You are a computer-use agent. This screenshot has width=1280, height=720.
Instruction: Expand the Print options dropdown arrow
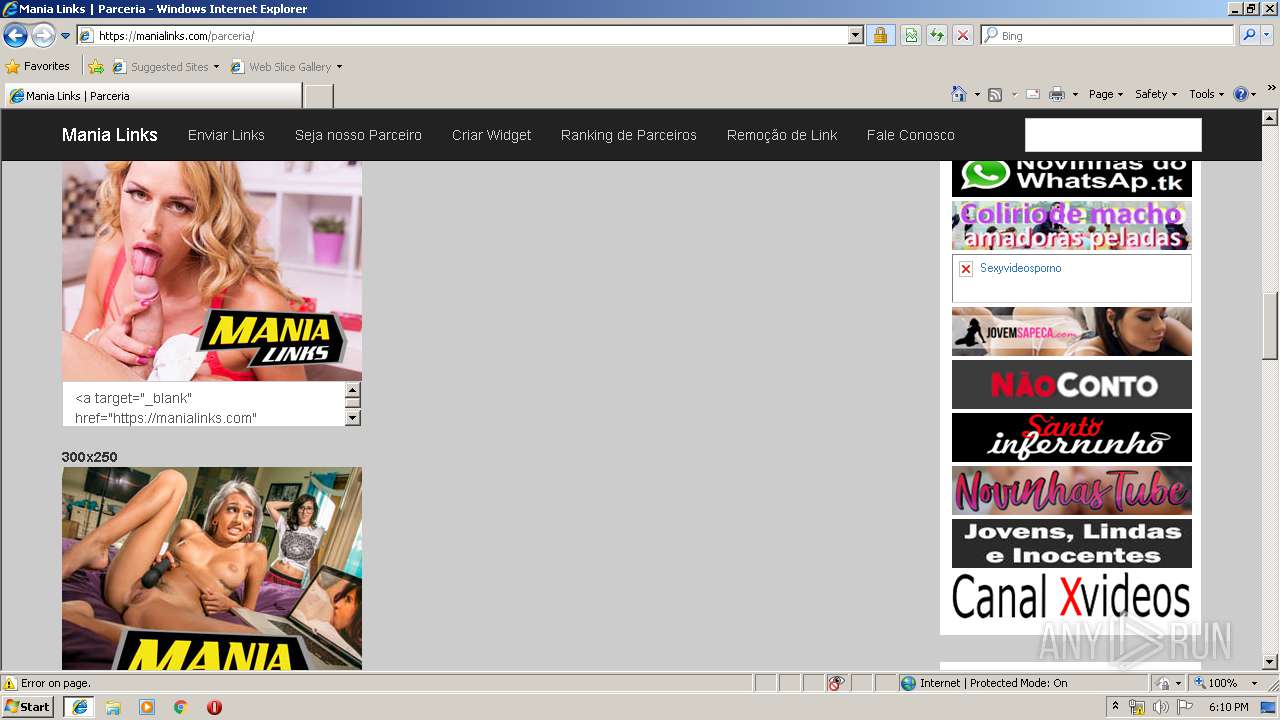tap(1075, 94)
